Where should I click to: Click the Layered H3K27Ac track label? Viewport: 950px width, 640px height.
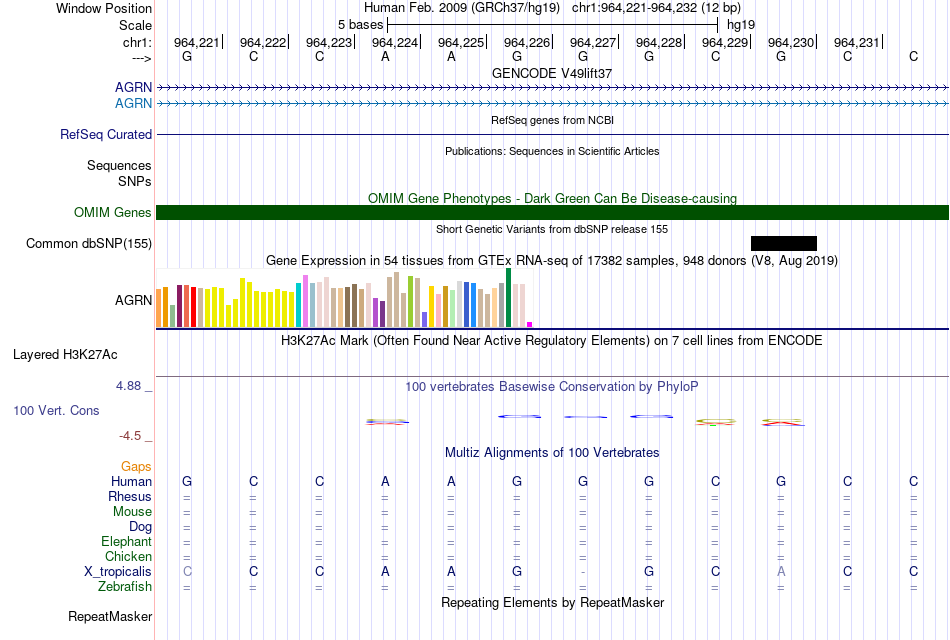tap(65, 355)
